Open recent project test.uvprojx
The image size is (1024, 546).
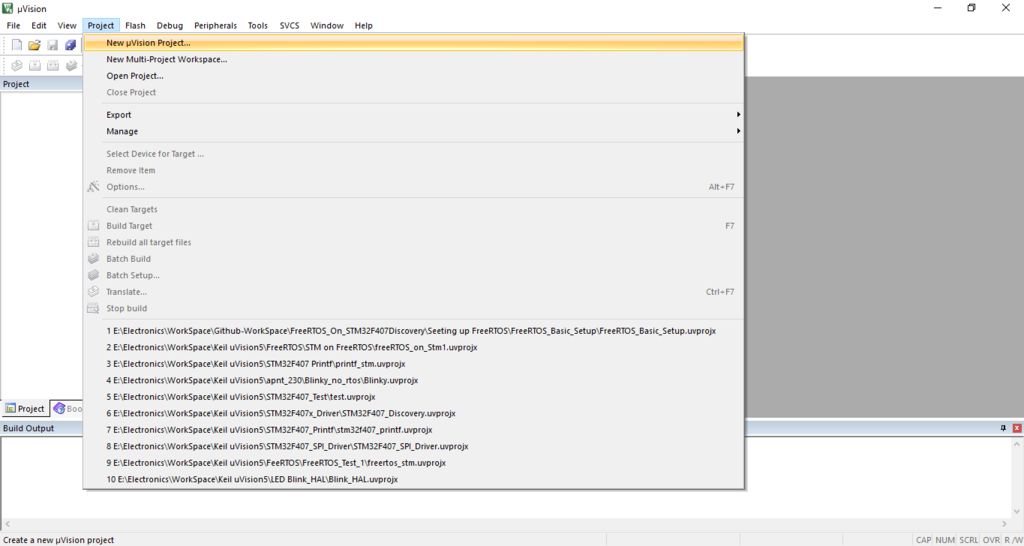pos(413,397)
